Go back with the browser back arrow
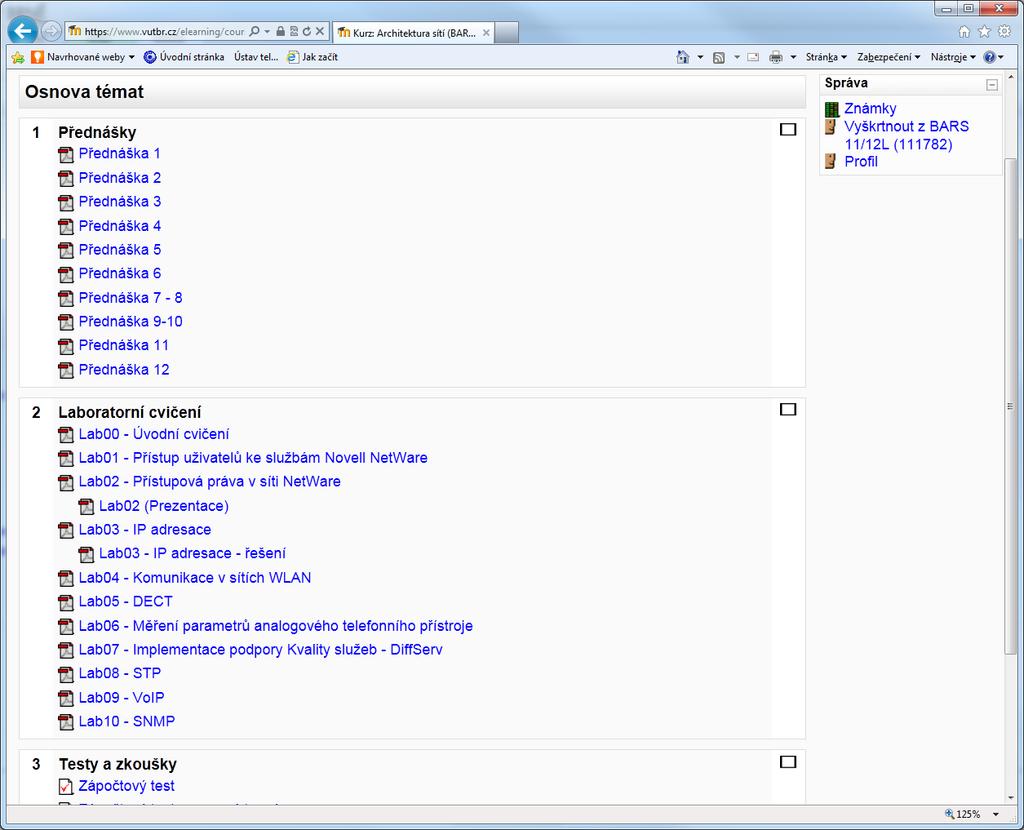Screen dimensions: 1024x830 pos(23,30)
